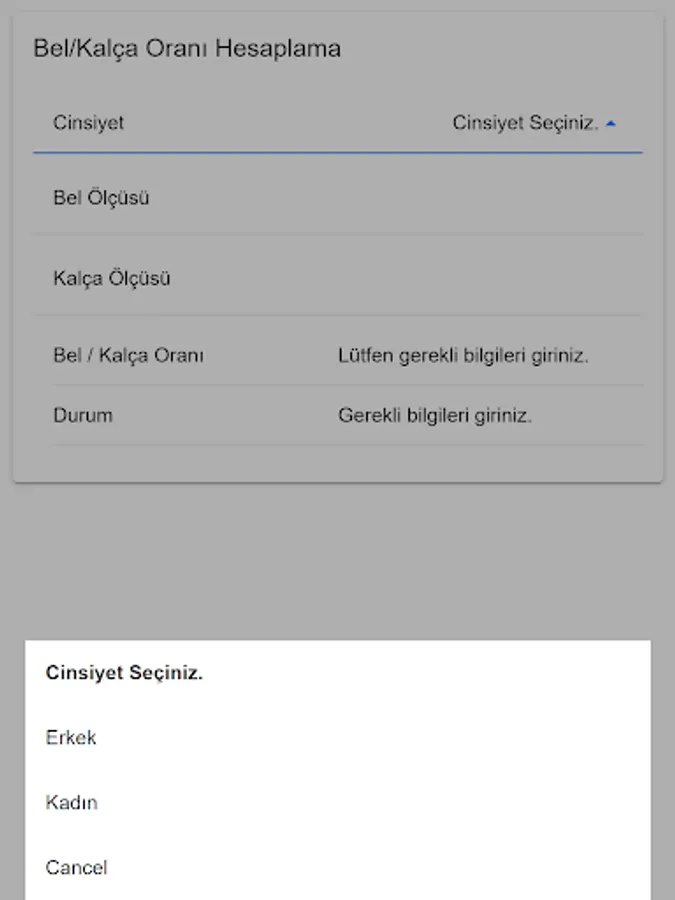The height and width of the screenshot is (900, 675).
Task: Click the 'Lütfen gerekli bilgileri giriniz.' result text
Action: click(463, 355)
